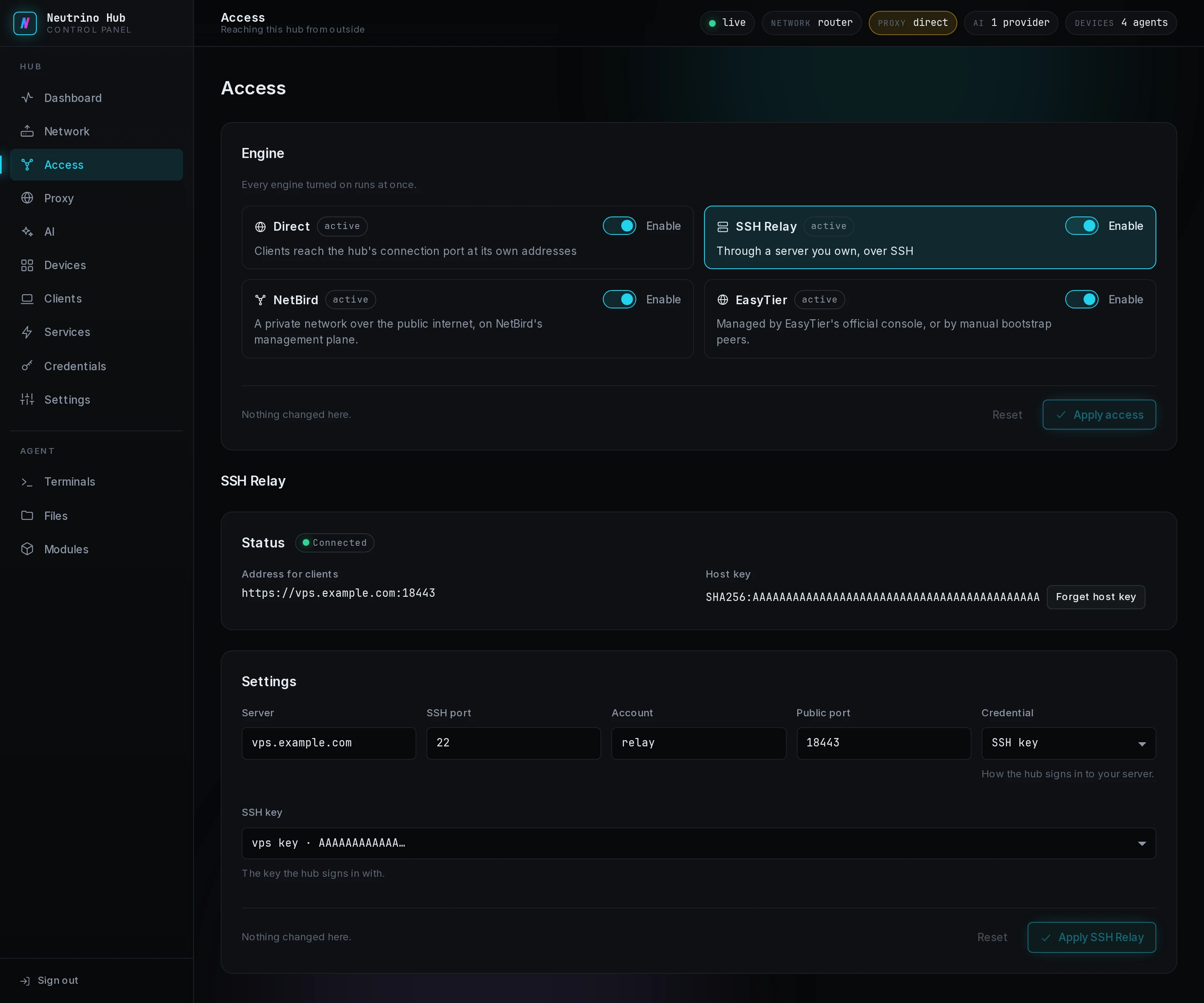Click the Modules cube icon
Screen dimensions: 1204x1003
point(27,548)
